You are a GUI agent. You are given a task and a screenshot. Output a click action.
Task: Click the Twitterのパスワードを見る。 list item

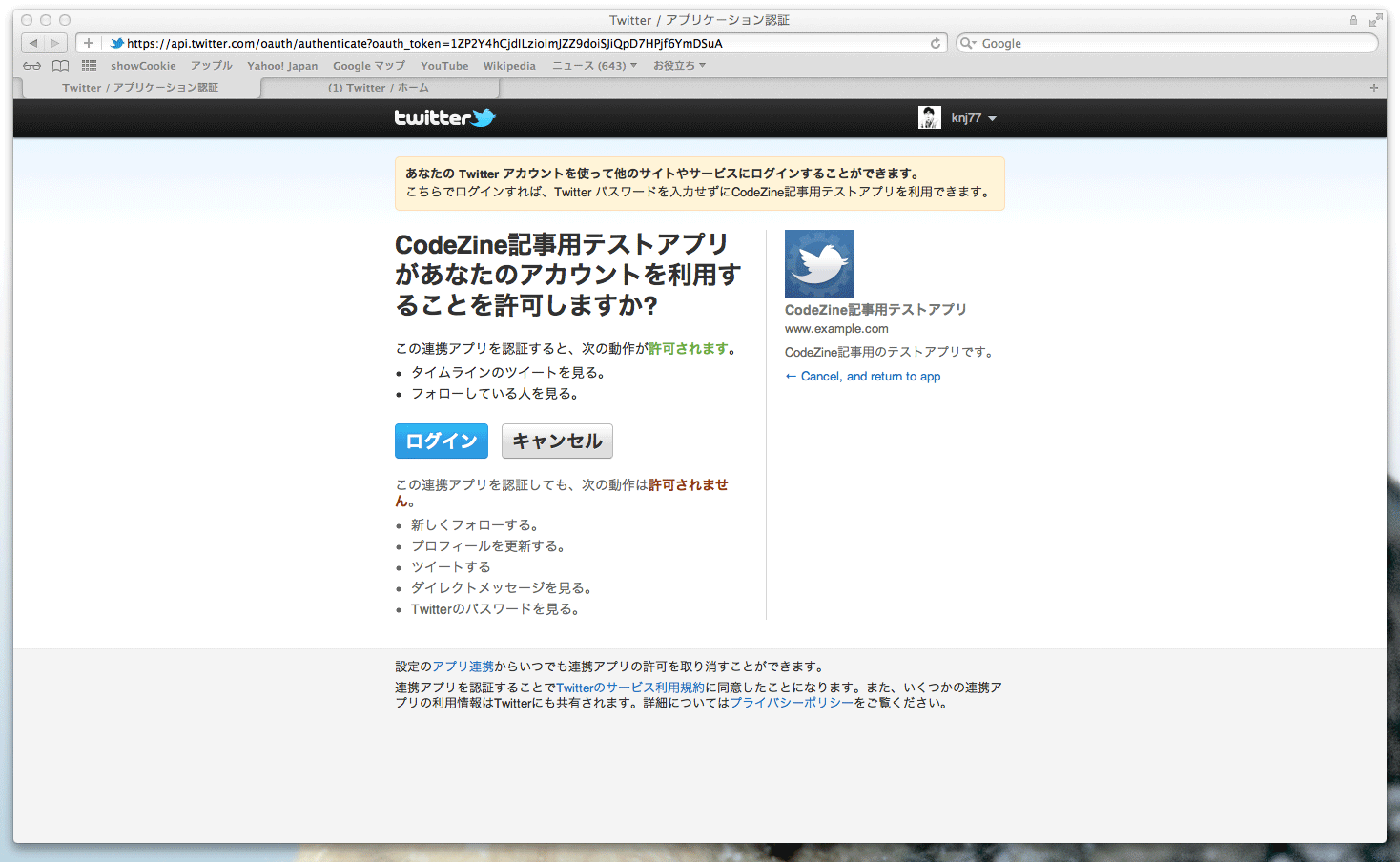click(496, 609)
